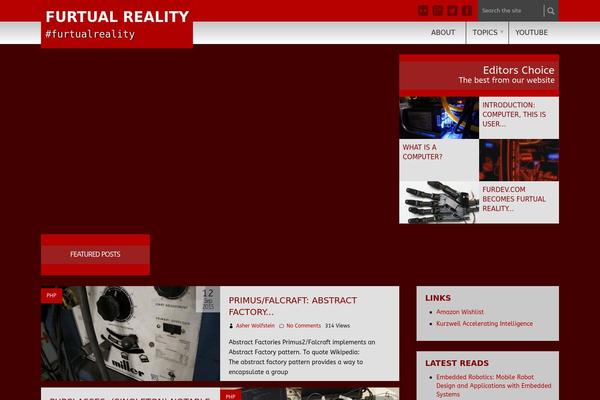This screenshot has width=600, height=400.
Task: Click the Links widget heading
Action: (438, 298)
